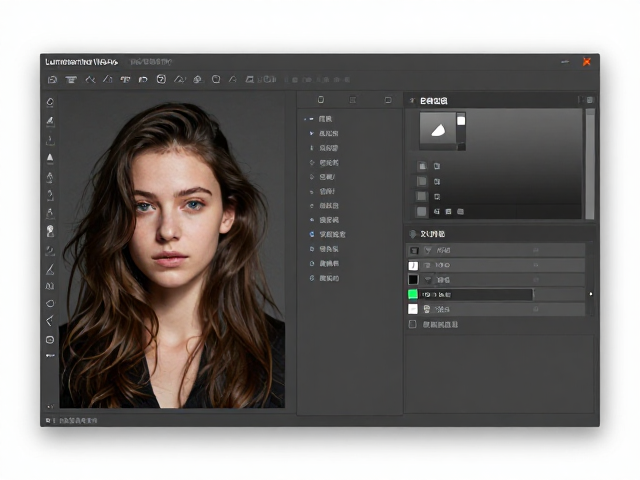This screenshot has width=640, height=480.
Task: Choose the open-angle arrow tool in left toolbox
Action: click(50, 321)
